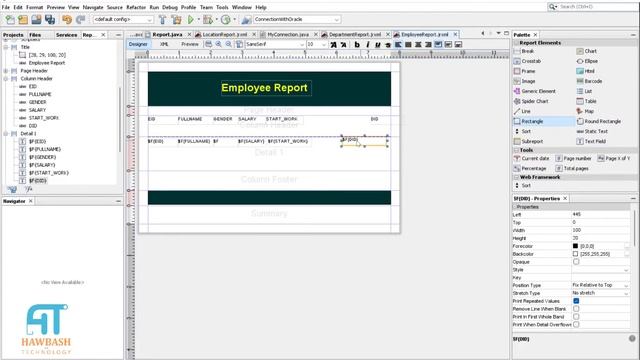Expand the Page Header tree node
The width and height of the screenshot is (640, 360).
[6, 71]
